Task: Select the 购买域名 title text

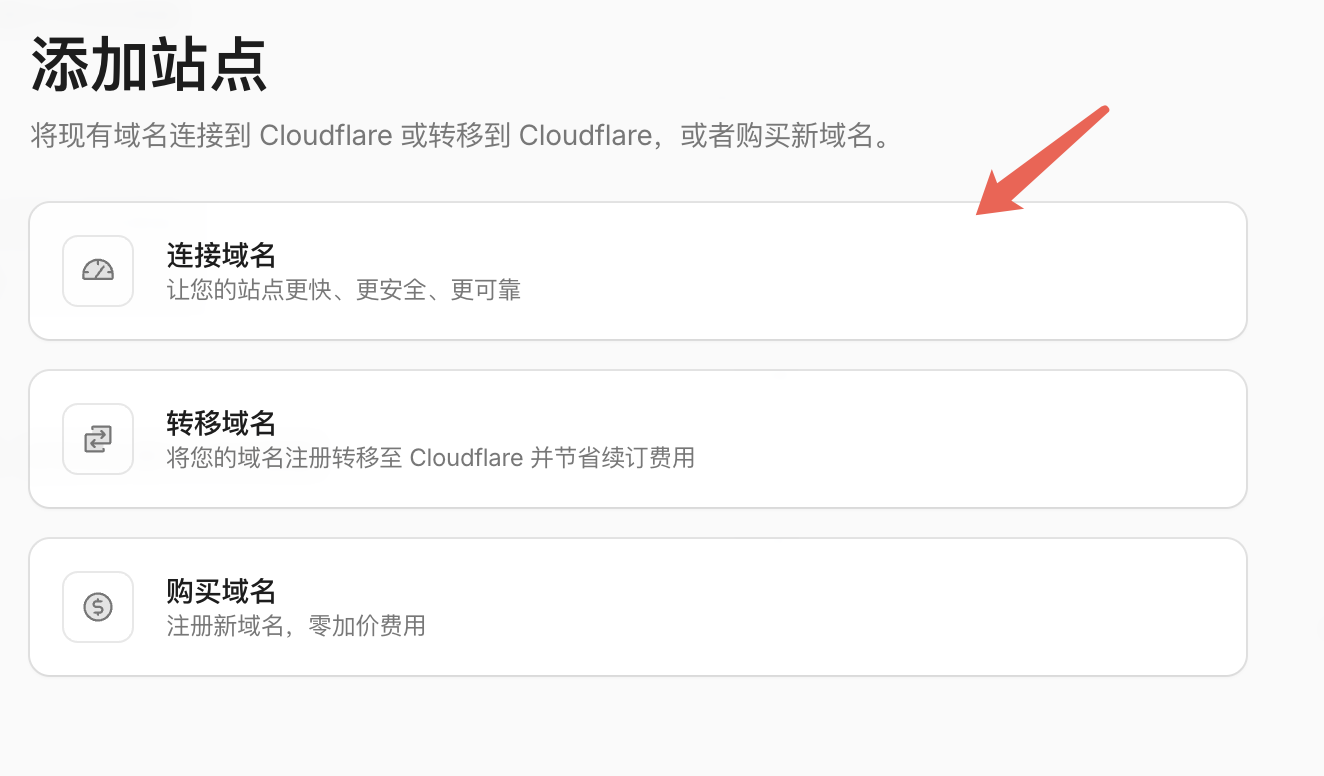Action: coord(221,591)
